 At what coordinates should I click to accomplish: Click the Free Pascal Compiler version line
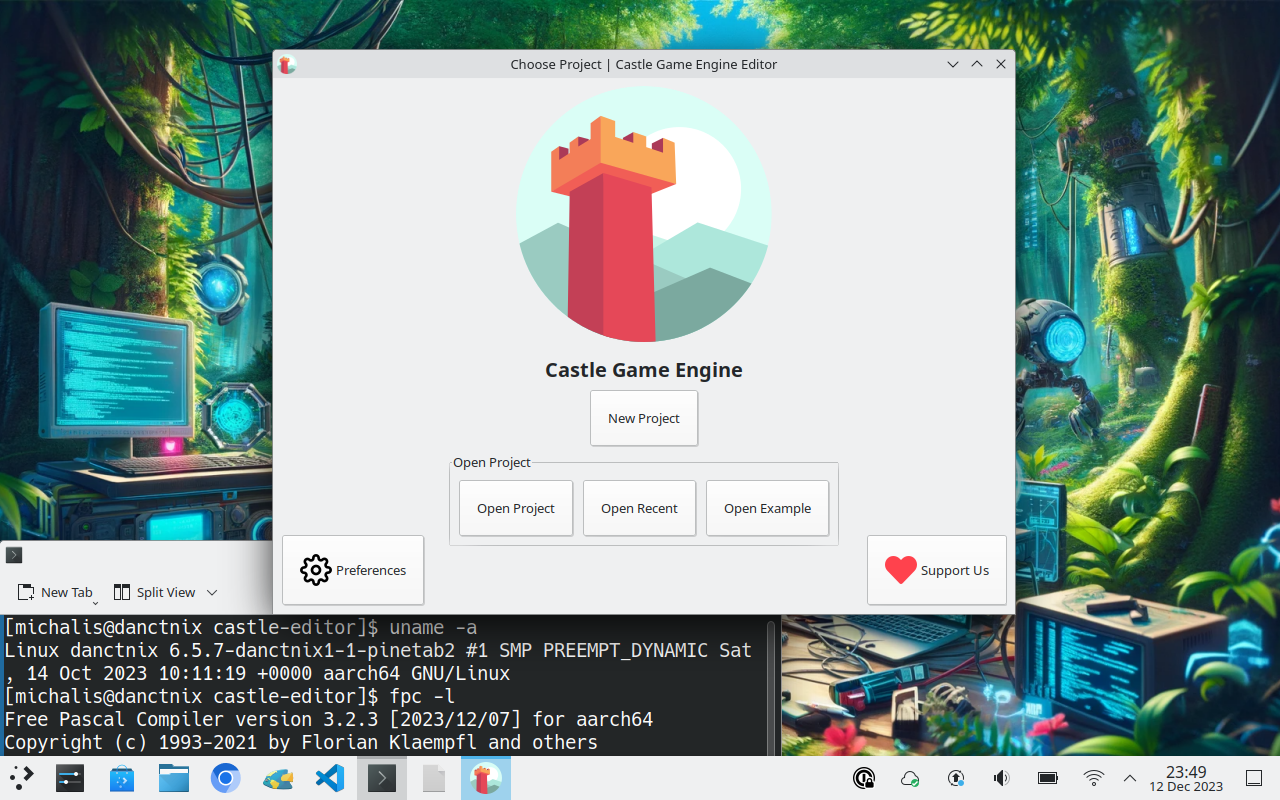329,719
